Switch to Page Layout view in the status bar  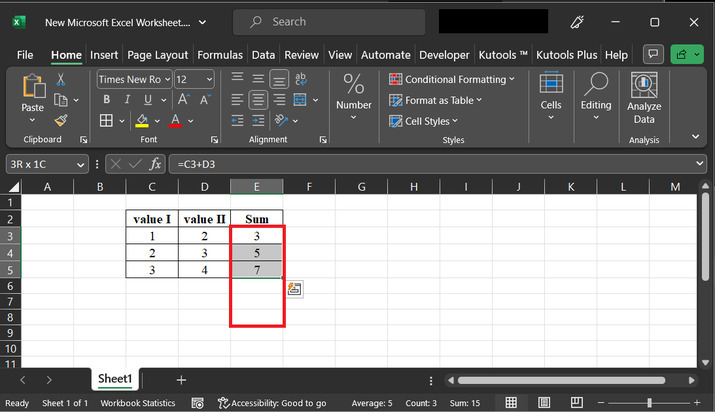[544, 402]
